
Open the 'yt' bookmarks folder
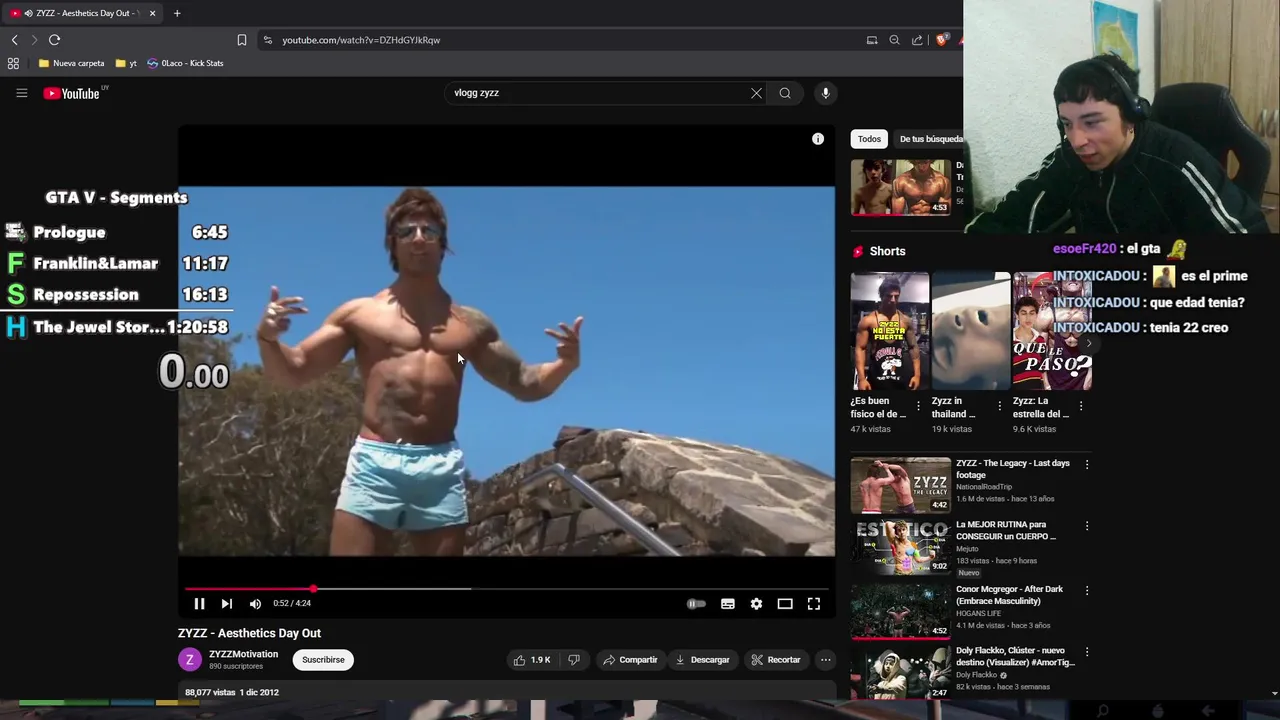tap(126, 63)
